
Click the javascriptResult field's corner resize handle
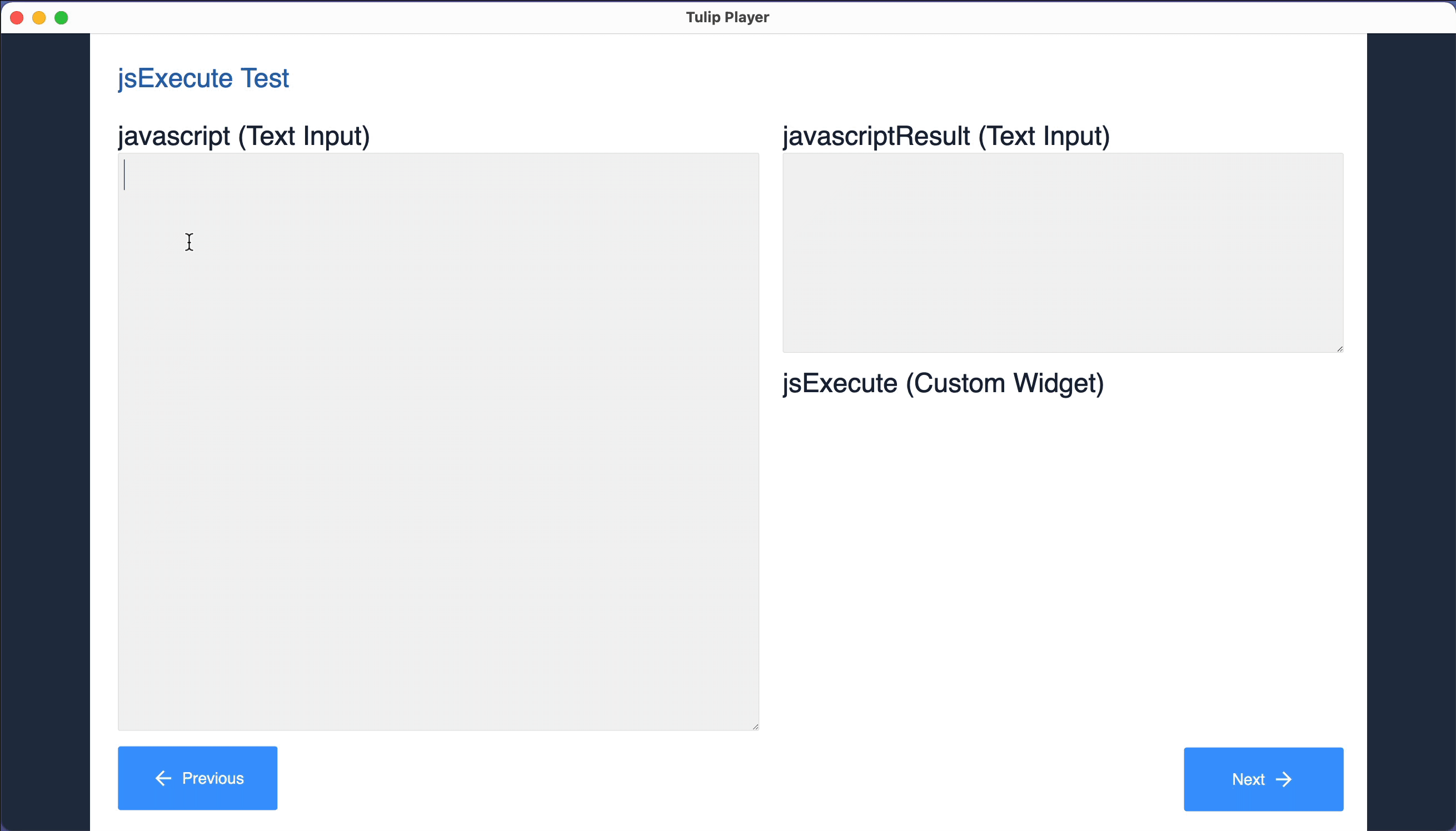click(1339, 348)
